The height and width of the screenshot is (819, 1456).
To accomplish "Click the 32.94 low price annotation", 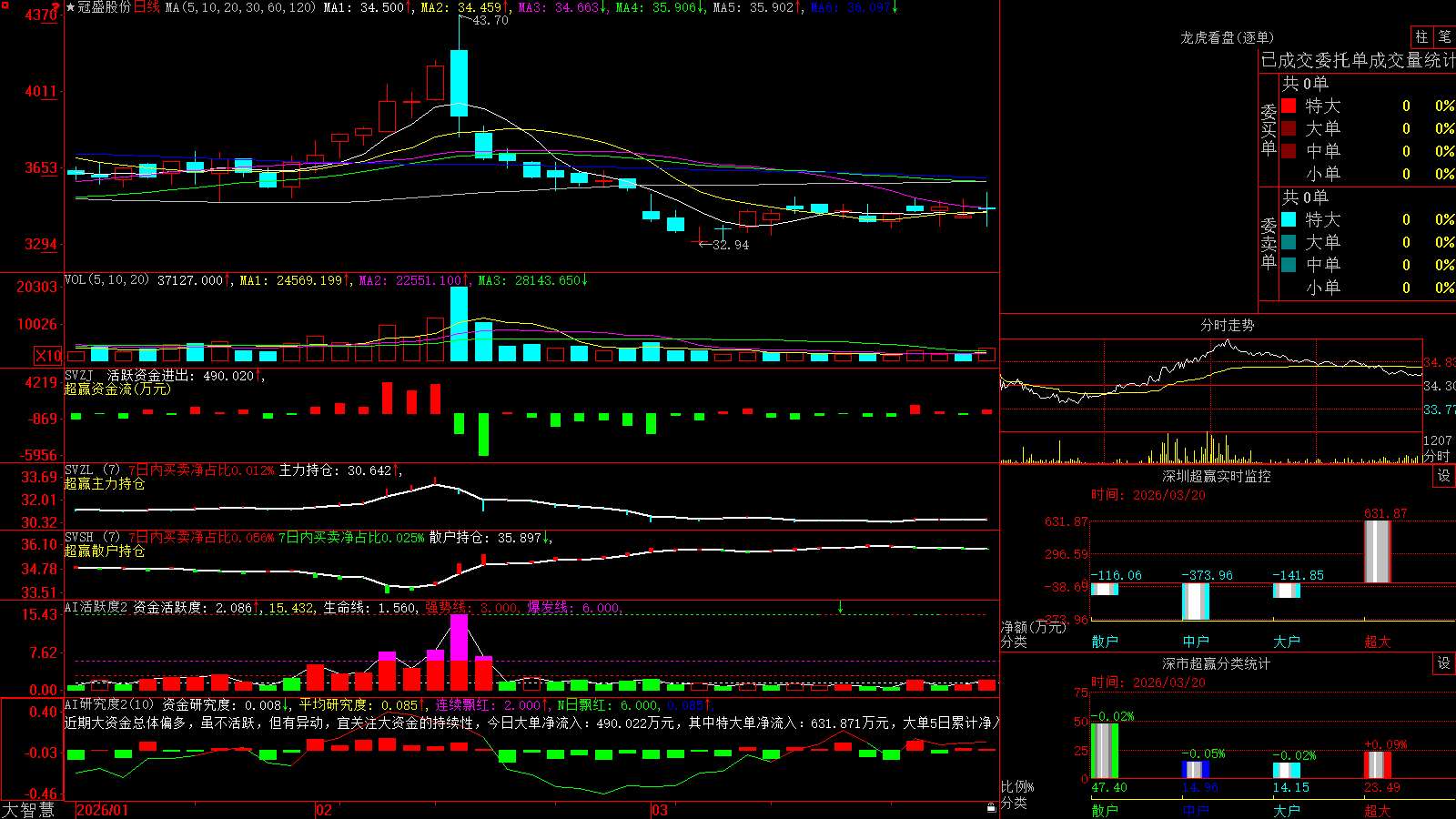I will [731, 245].
